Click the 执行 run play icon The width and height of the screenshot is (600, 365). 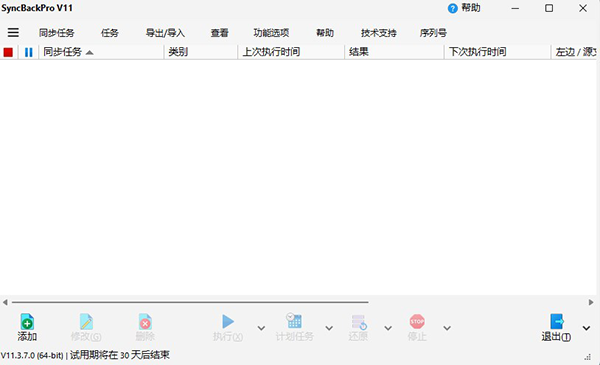(x=228, y=321)
